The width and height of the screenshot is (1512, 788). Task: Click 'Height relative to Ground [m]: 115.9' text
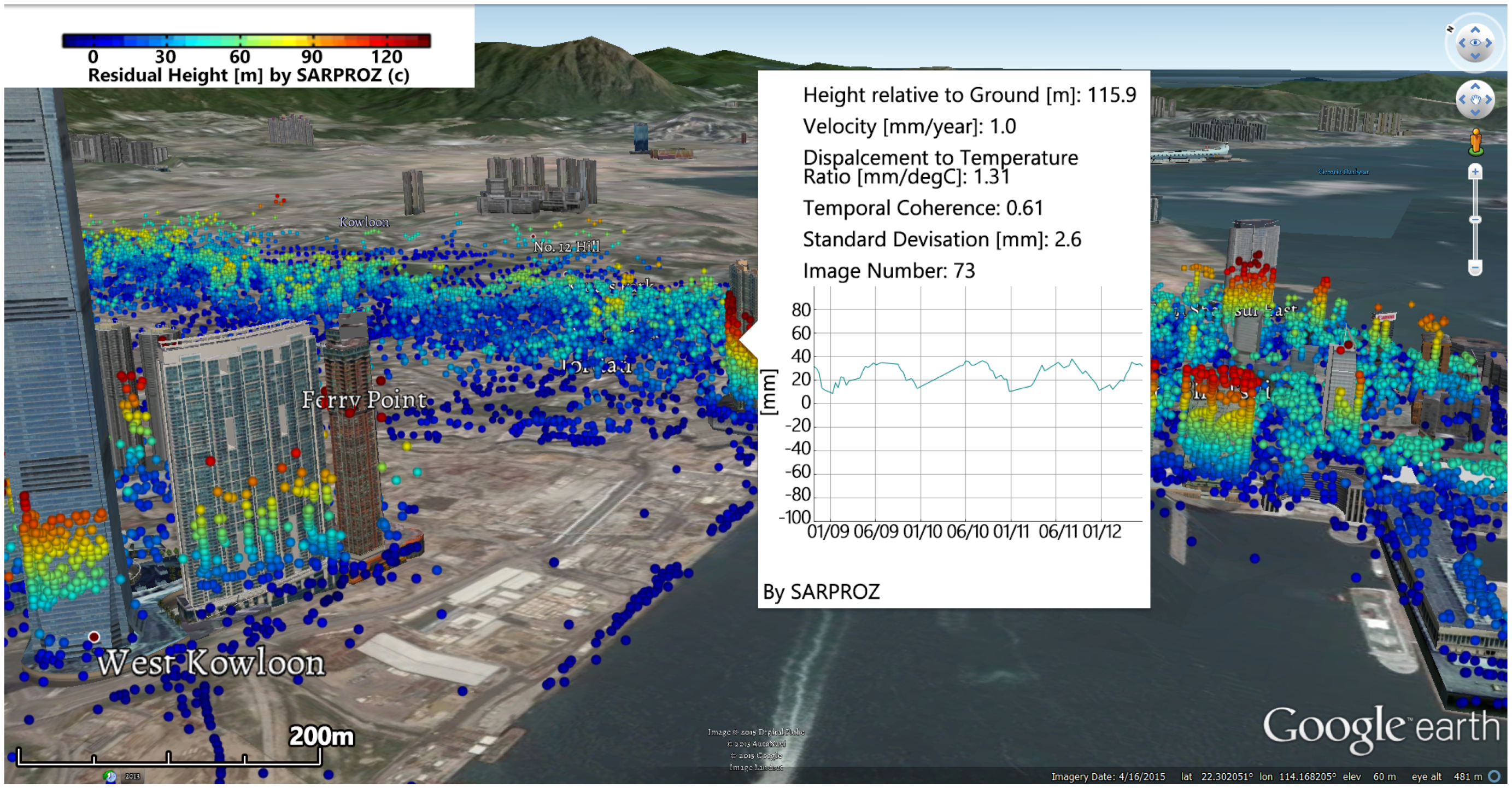pos(969,95)
